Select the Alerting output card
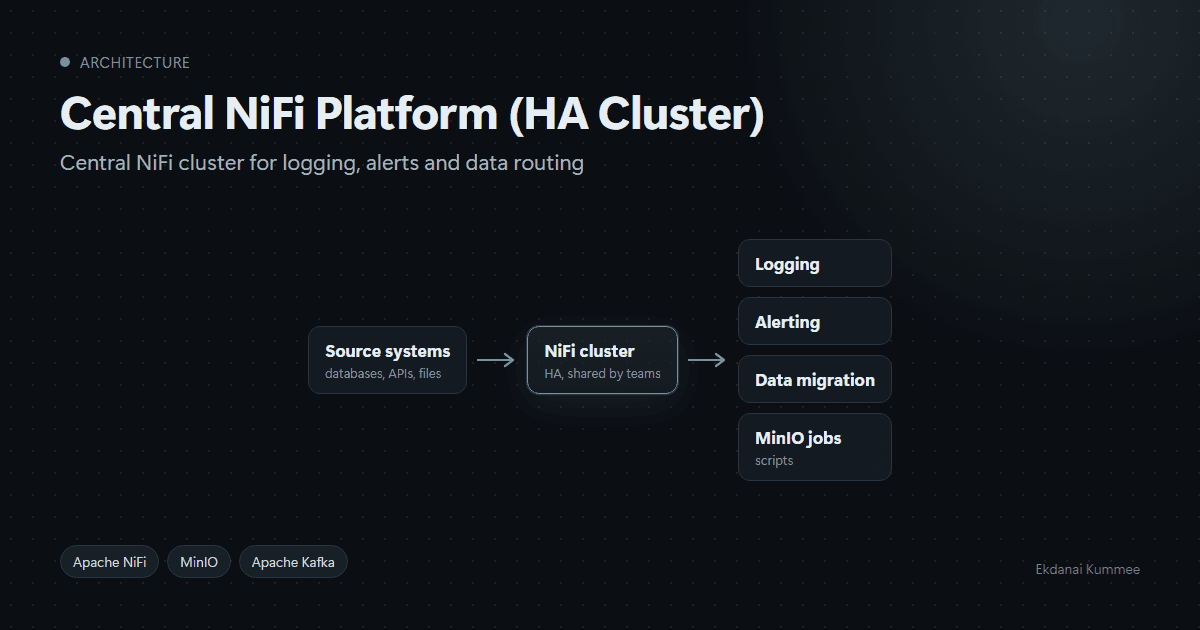1200x630 pixels. click(x=814, y=322)
